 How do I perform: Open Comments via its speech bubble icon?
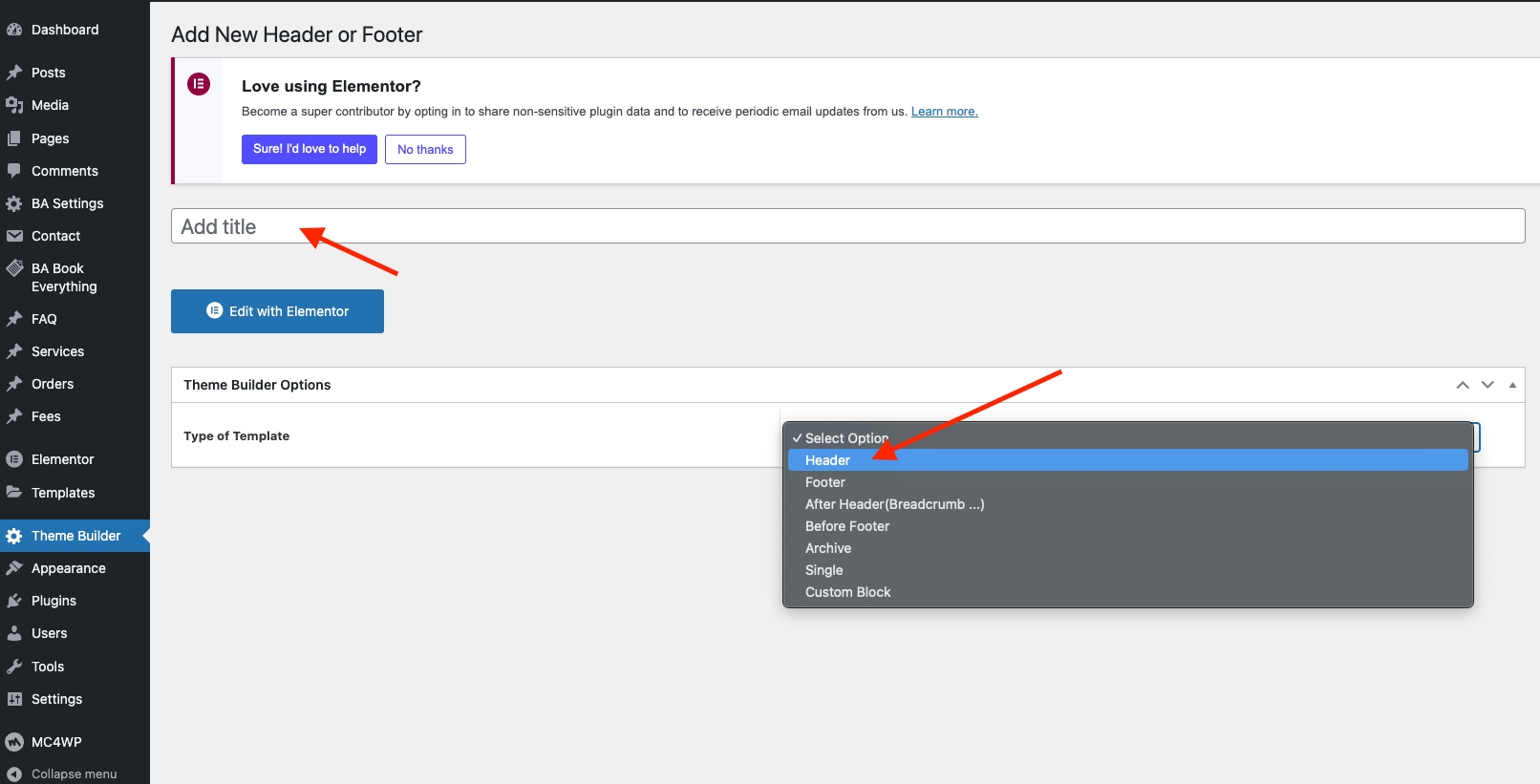point(14,171)
